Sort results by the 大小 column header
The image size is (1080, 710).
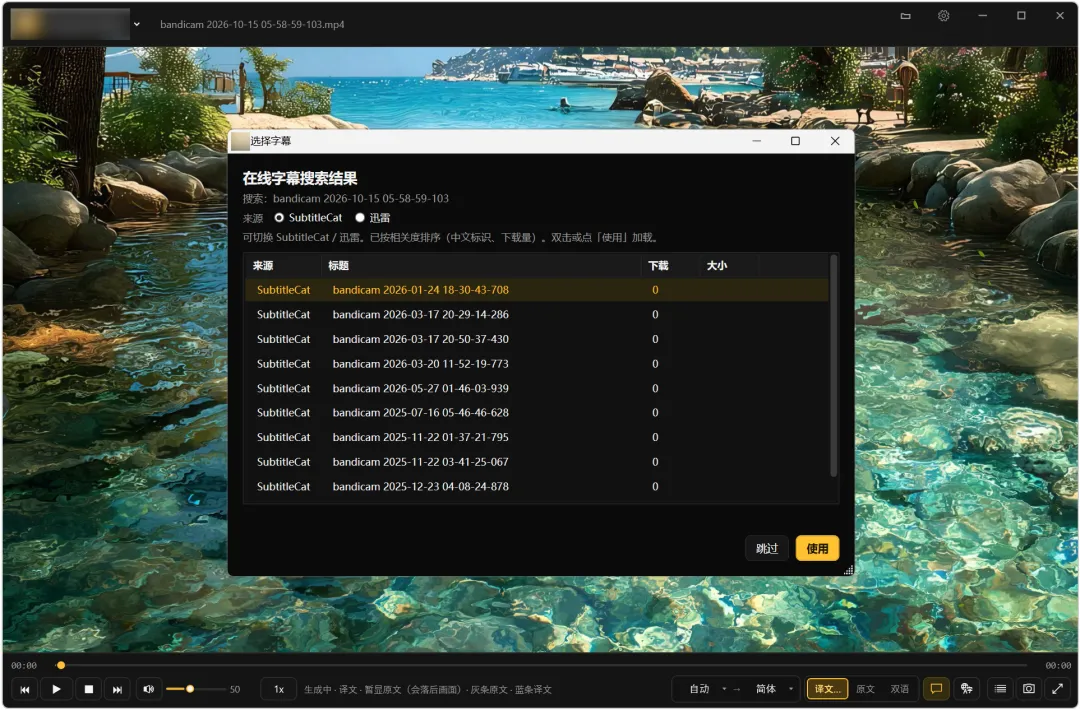(728, 266)
